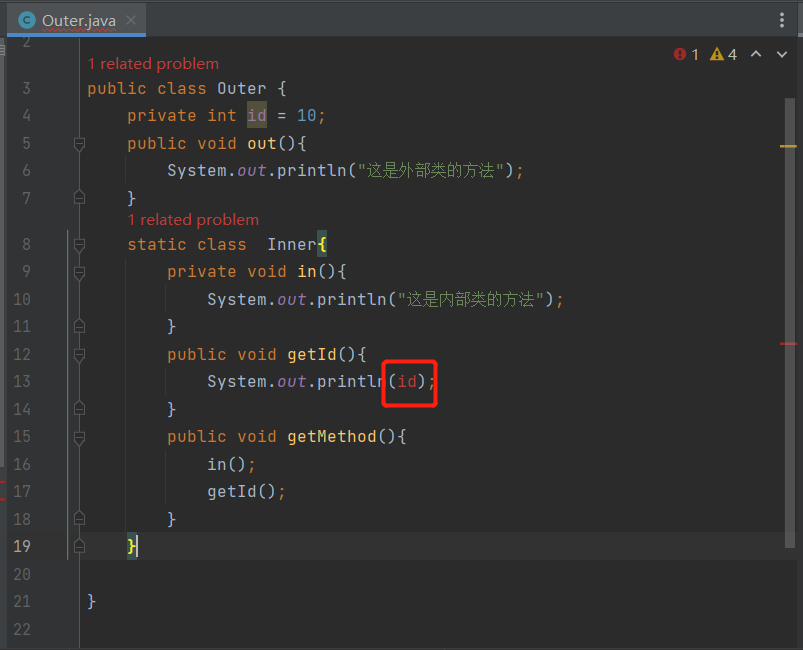Click the editor vertical scrollbar thumb
Screen dimensions: 803x650
pos(790,323)
